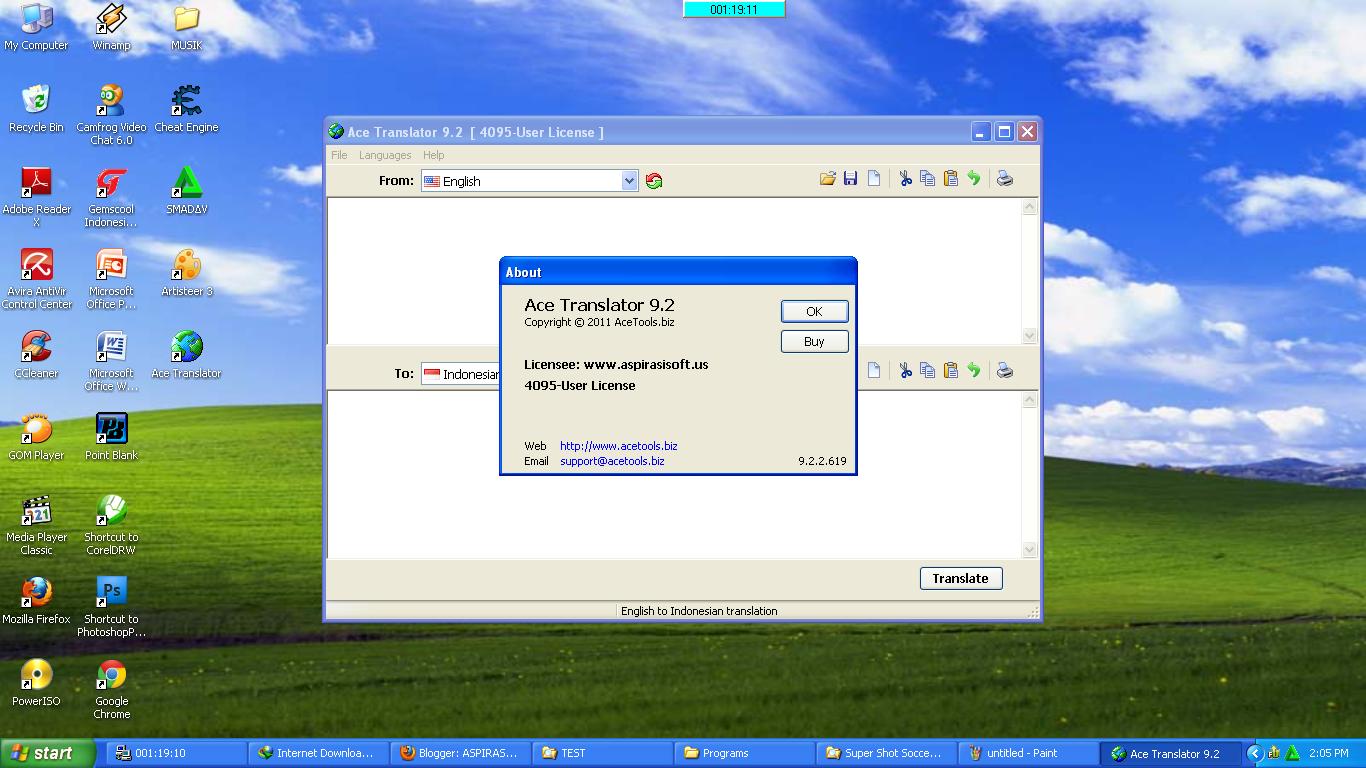Click 'English to Indonesian translation' status text
This screenshot has height=768, width=1366.
pos(699,611)
